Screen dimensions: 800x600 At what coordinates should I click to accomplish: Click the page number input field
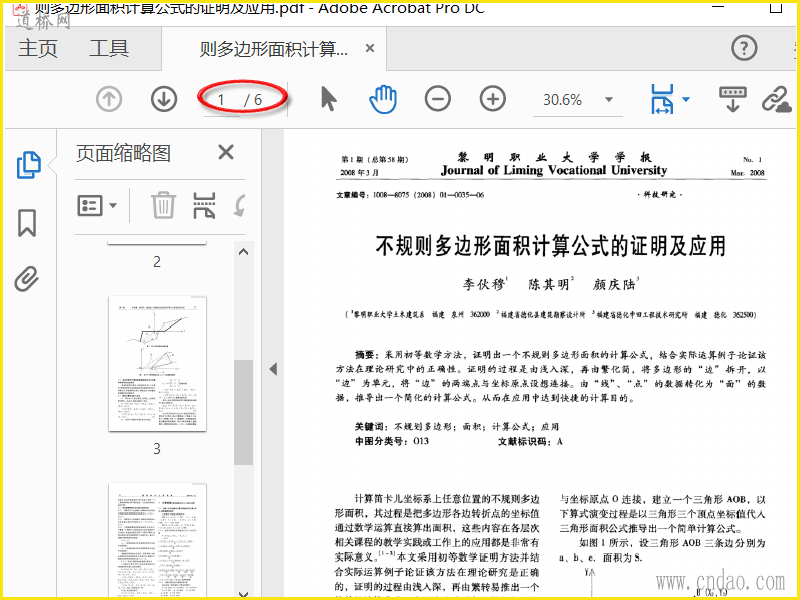pyautogui.click(x=221, y=99)
